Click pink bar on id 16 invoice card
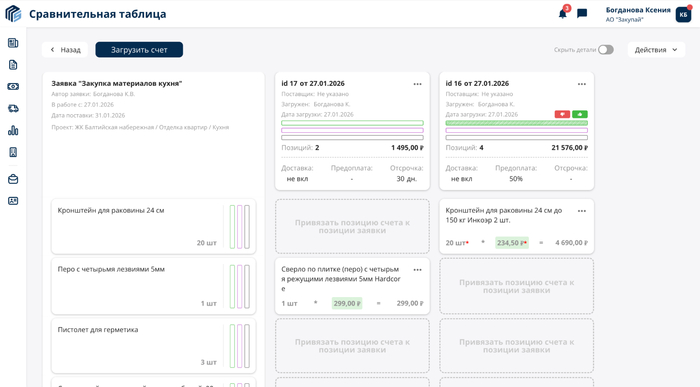This screenshot has width=700, height=387. [x=517, y=130]
